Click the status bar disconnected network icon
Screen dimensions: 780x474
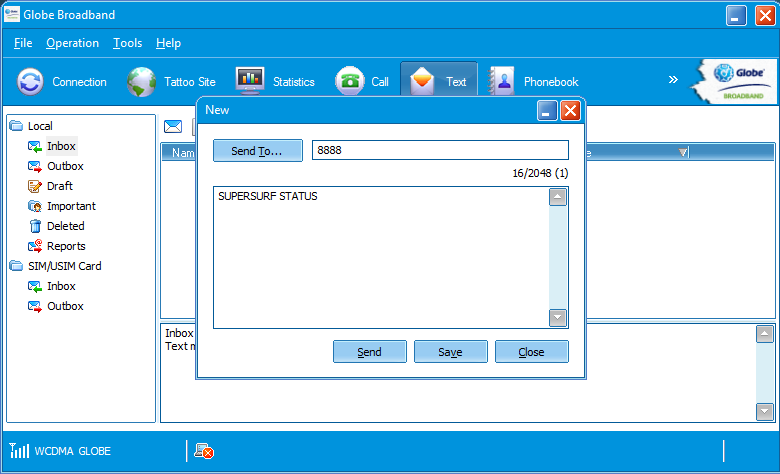coord(204,451)
